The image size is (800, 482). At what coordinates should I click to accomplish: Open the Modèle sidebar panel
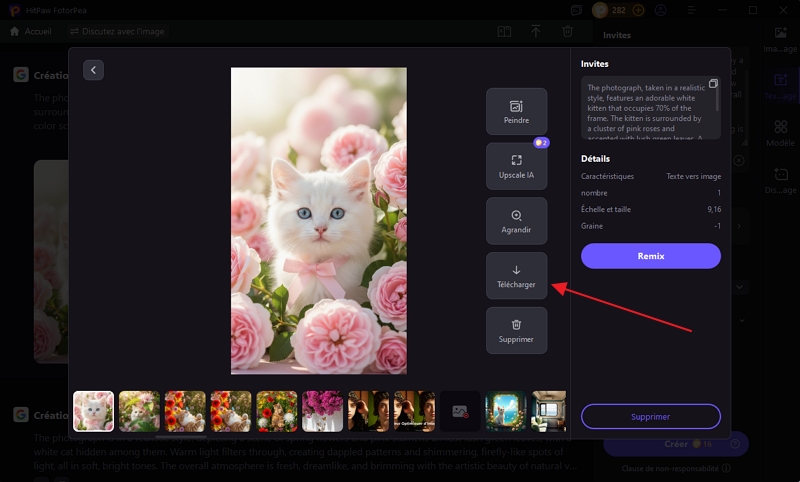780,133
